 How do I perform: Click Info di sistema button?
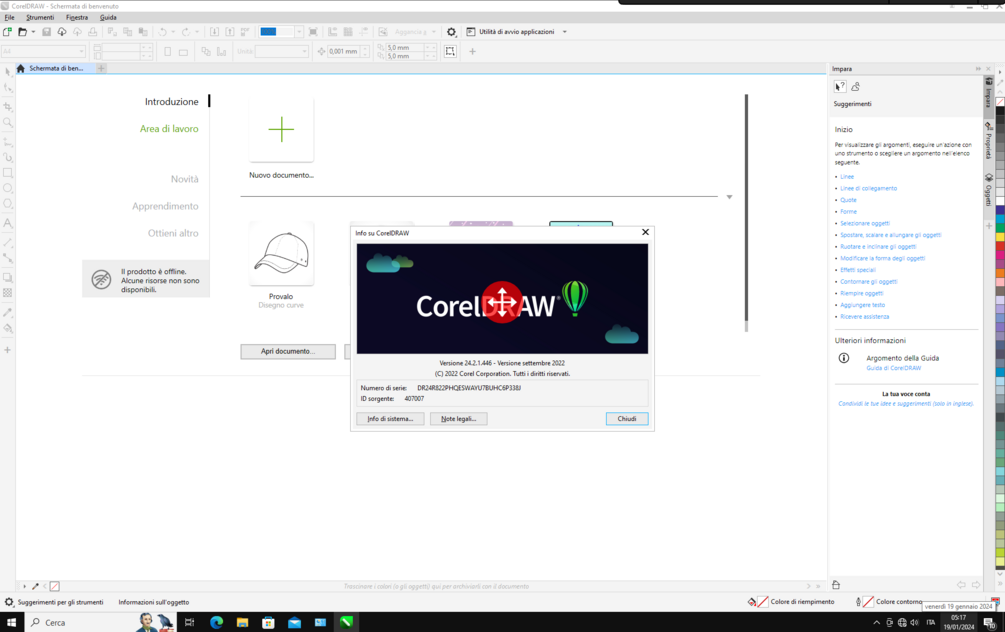390,419
